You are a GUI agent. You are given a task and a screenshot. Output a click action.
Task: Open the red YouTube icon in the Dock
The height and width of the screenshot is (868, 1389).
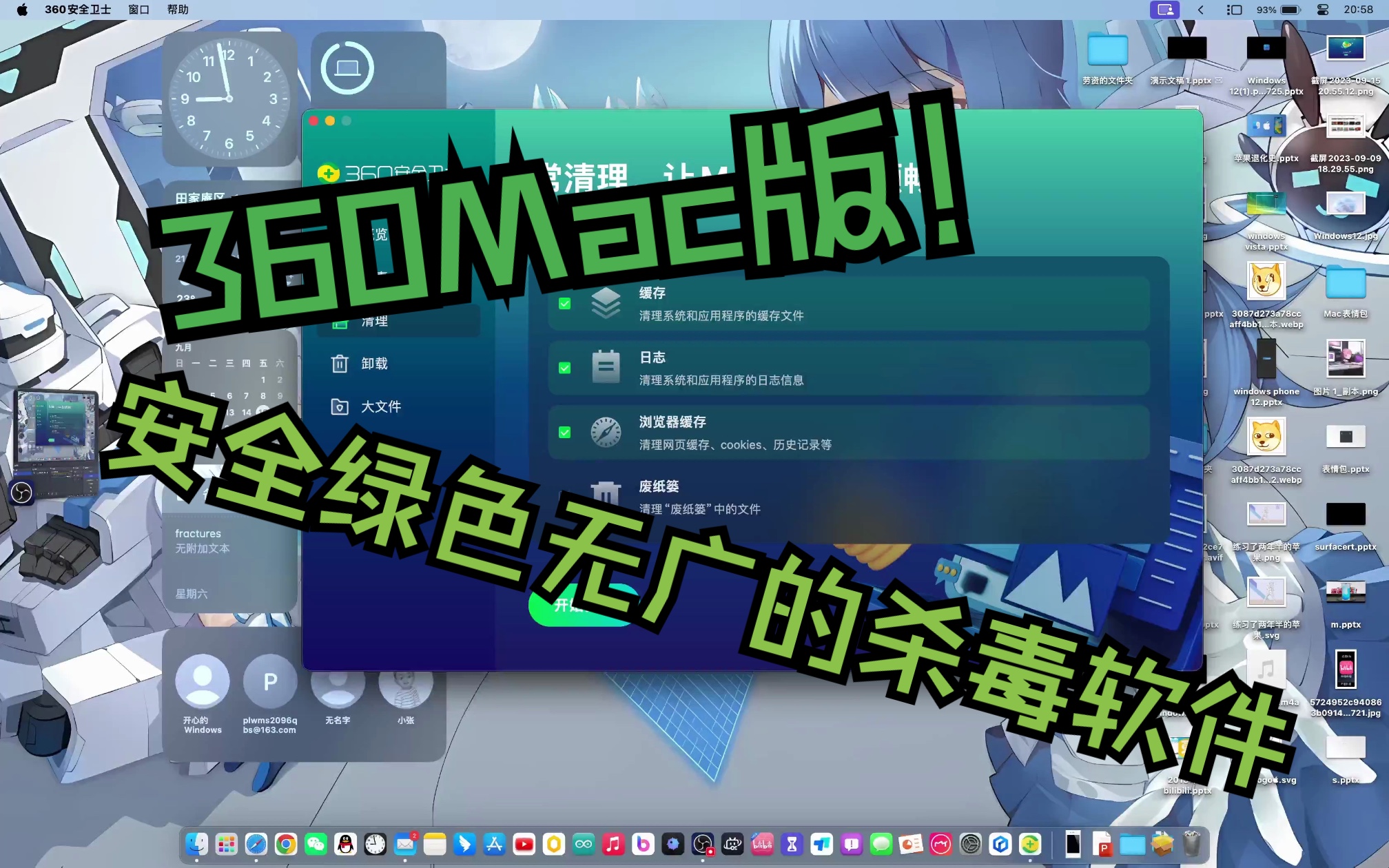click(524, 844)
